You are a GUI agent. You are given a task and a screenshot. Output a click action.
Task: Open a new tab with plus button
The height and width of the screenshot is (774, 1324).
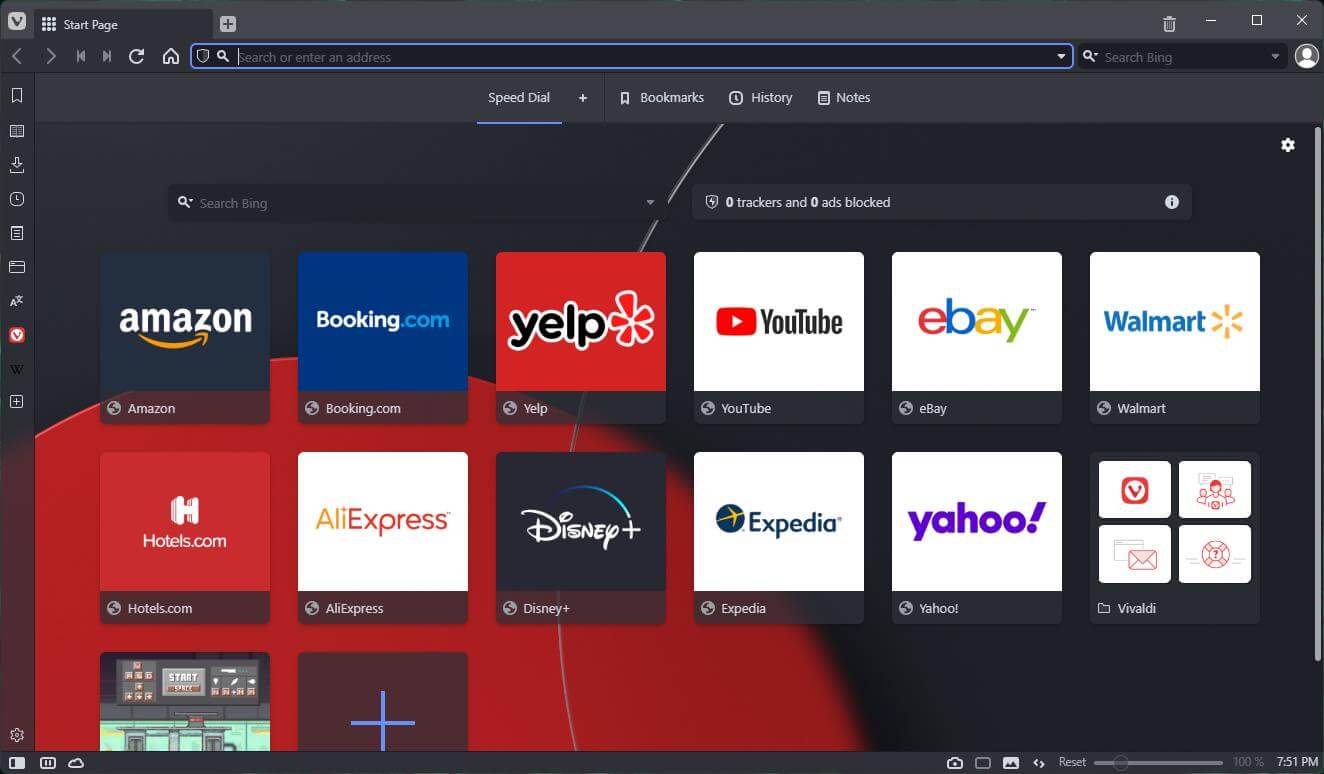click(x=228, y=24)
